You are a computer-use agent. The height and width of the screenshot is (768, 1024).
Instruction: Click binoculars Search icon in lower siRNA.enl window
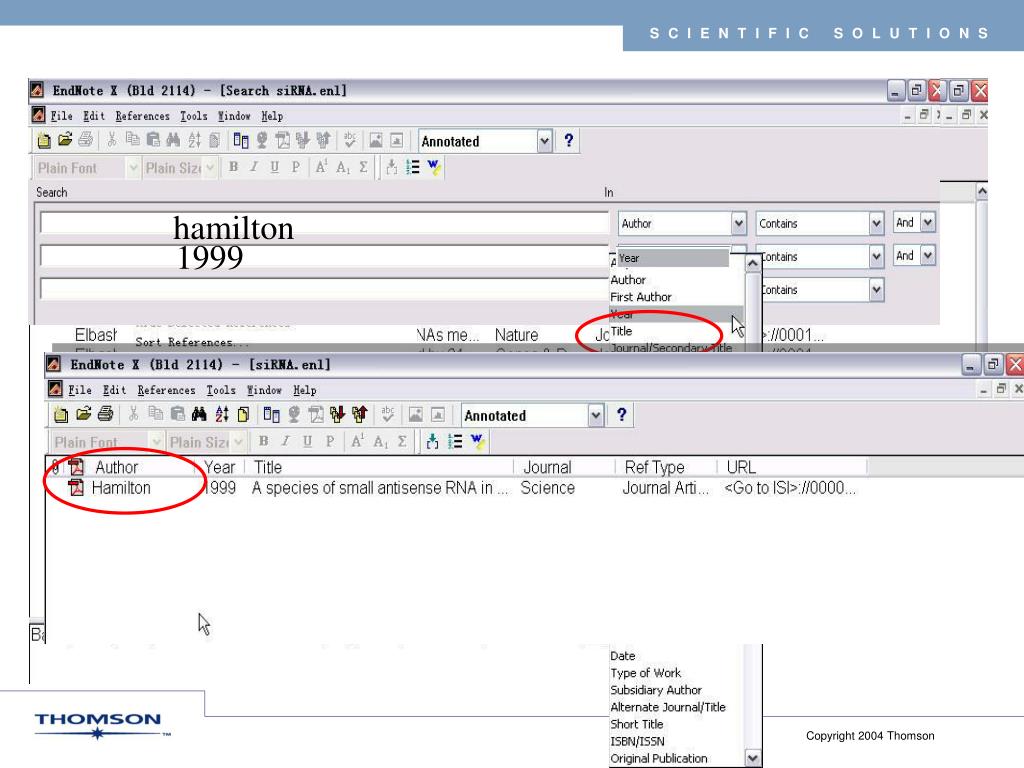click(199, 414)
